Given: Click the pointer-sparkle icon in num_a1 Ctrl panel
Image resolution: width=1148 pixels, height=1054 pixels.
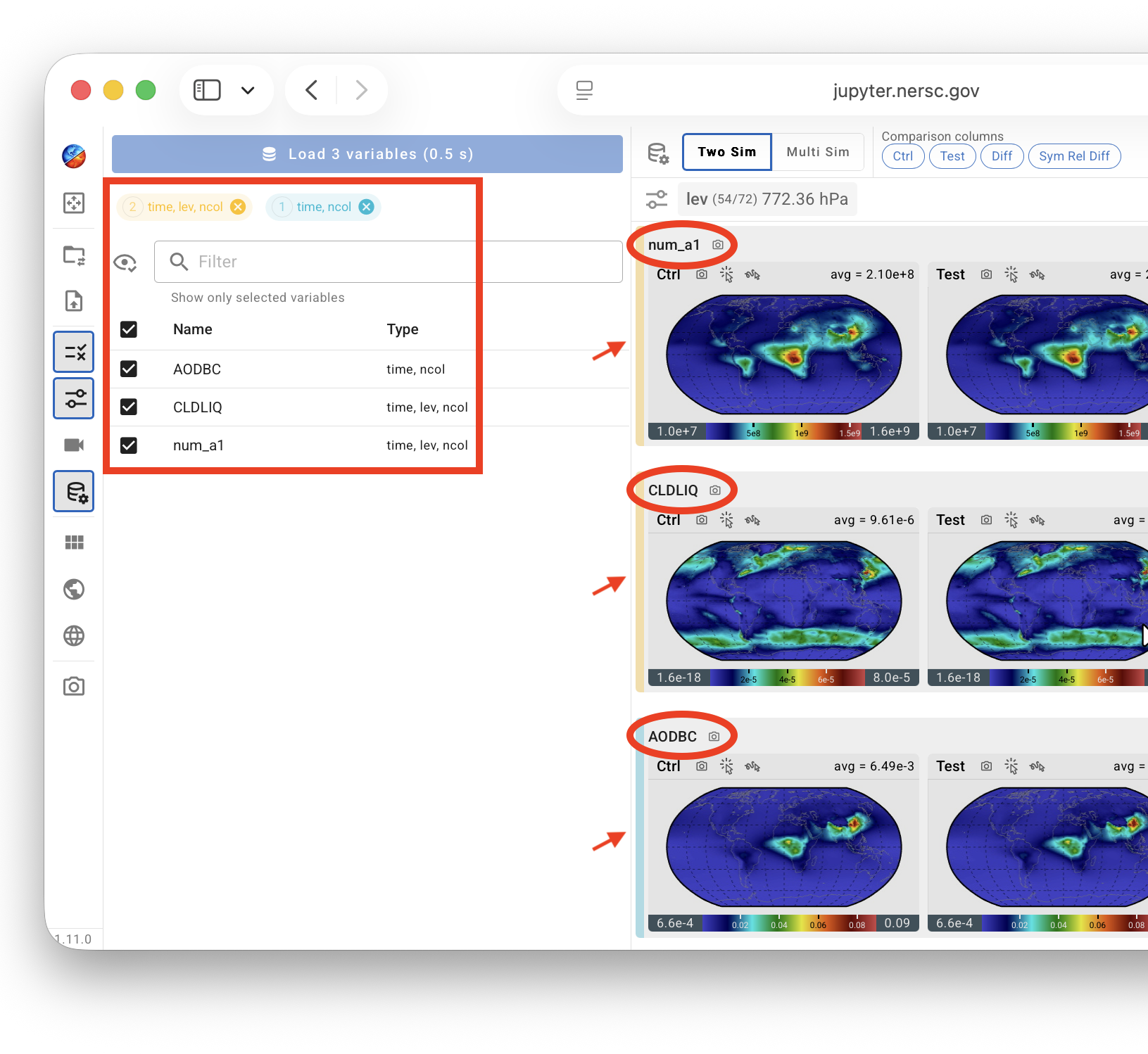Looking at the screenshot, I should (727, 274).
